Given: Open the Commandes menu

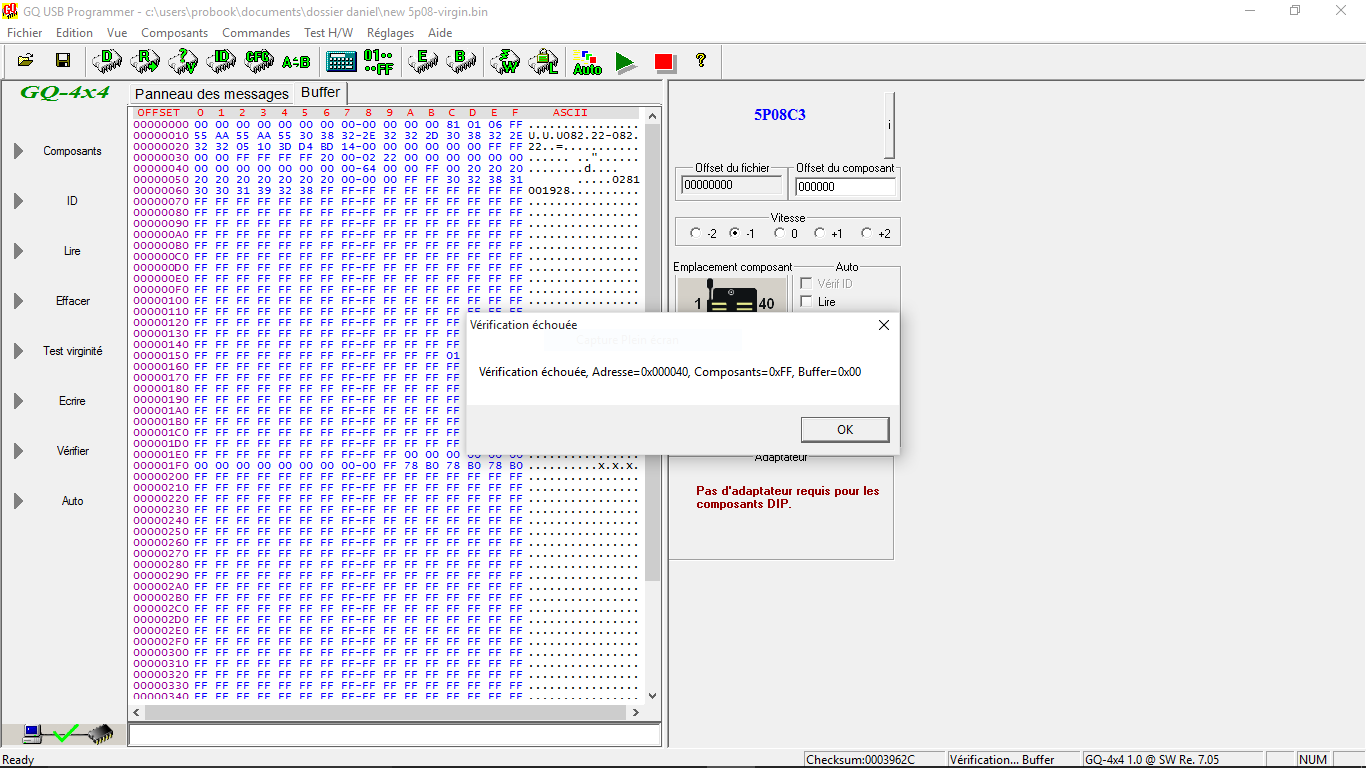Looking at the screenshot, I should click(x=256, y=33).
